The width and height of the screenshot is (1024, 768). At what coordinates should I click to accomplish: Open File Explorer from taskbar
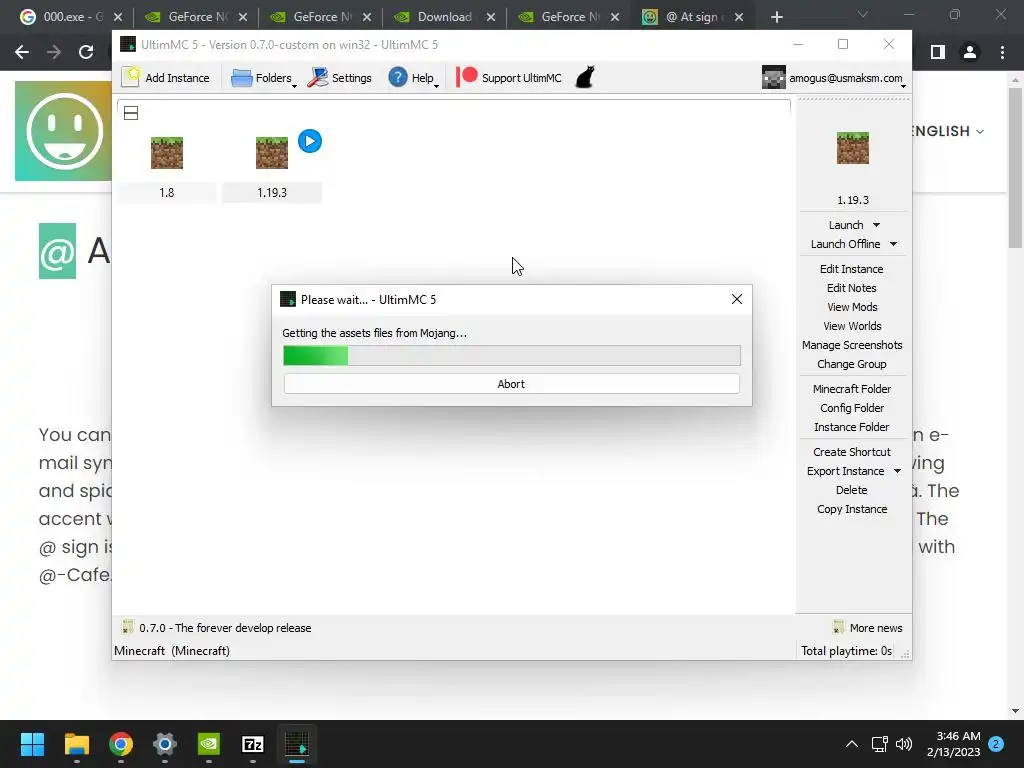pos(76,744)
